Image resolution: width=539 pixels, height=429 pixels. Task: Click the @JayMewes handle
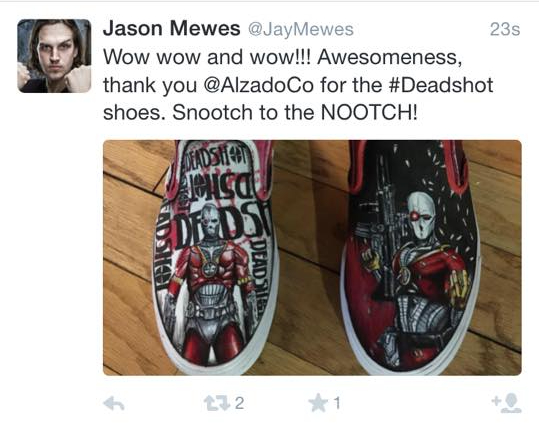pos(300,29)
